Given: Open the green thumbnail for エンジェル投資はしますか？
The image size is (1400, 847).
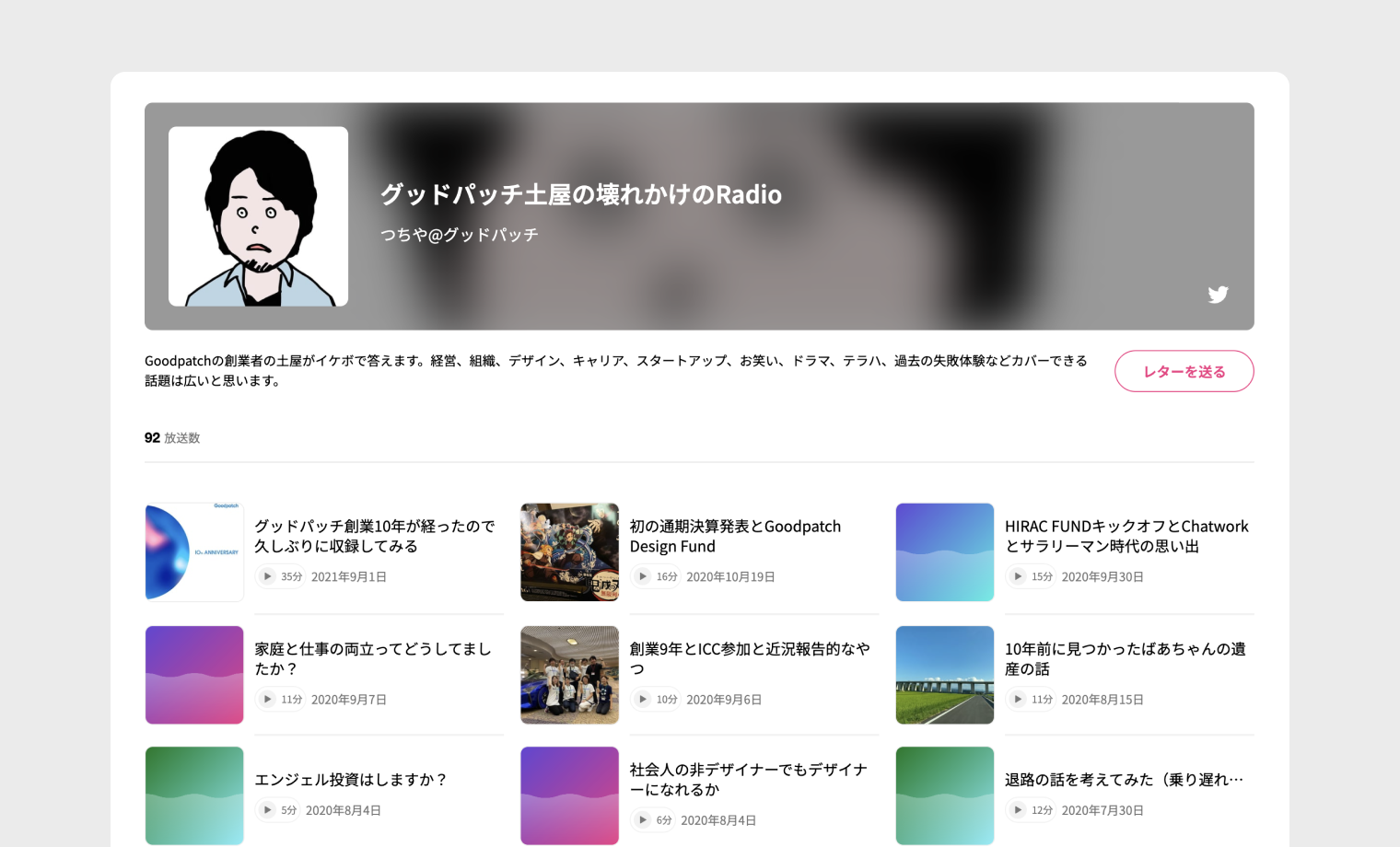Looking at the screenshot, I should pos(194,795).
